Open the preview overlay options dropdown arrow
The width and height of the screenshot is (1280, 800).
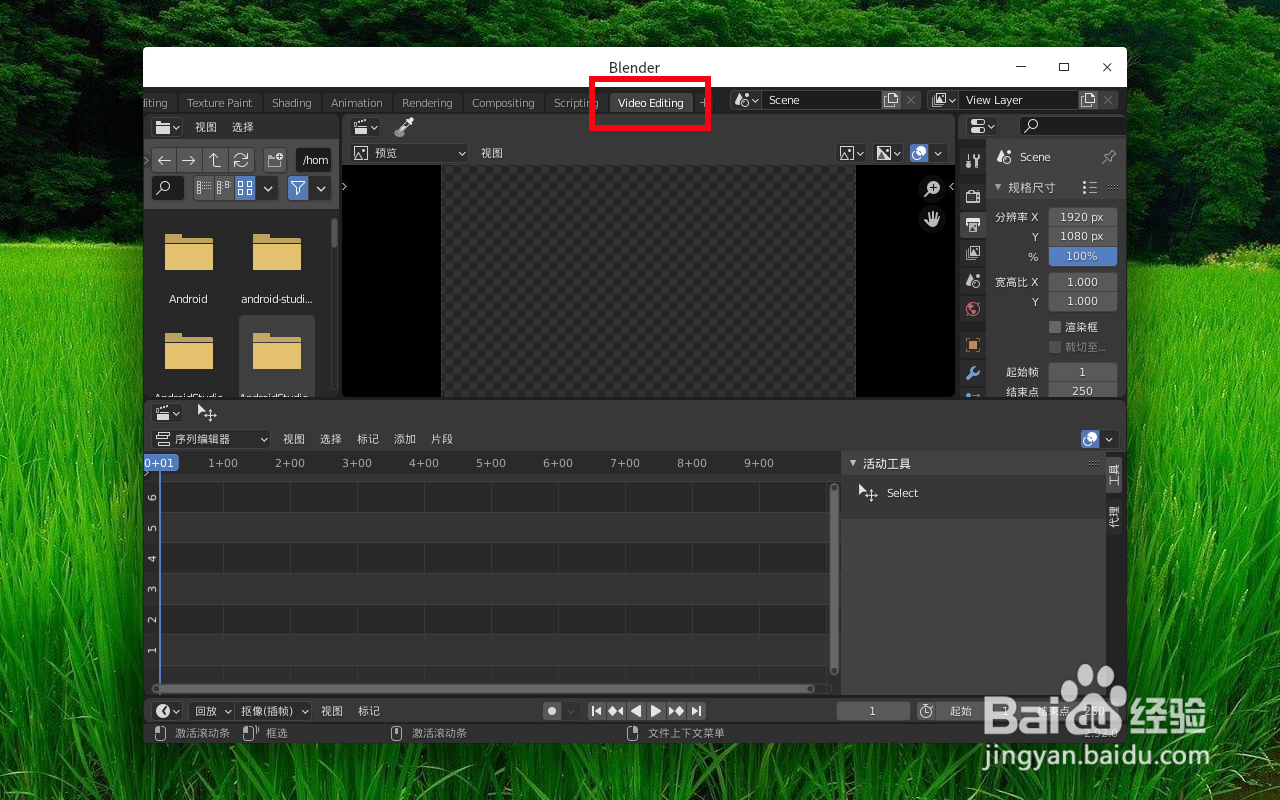[939, 153]
